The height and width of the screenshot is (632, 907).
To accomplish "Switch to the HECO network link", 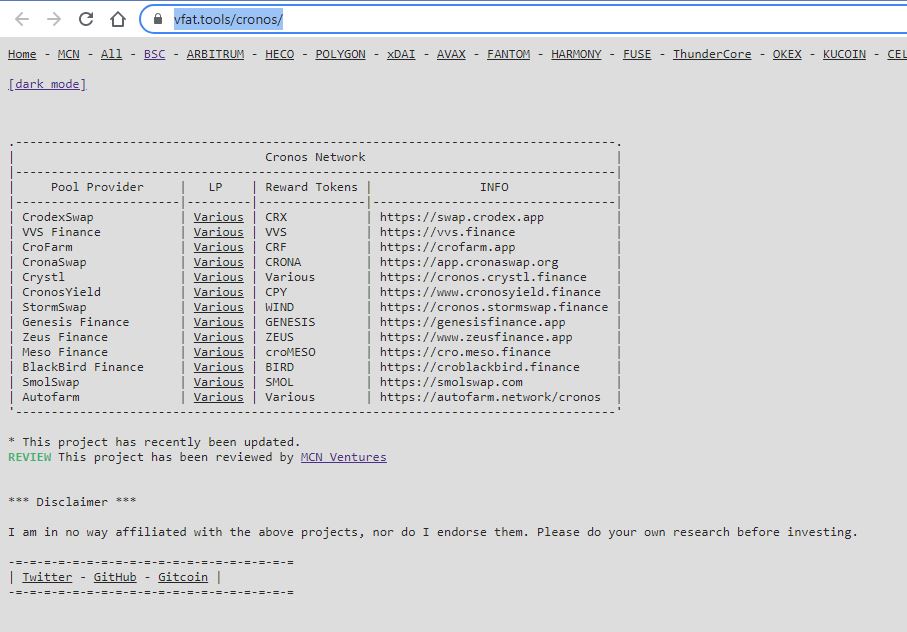I will [x=279, y=54].
